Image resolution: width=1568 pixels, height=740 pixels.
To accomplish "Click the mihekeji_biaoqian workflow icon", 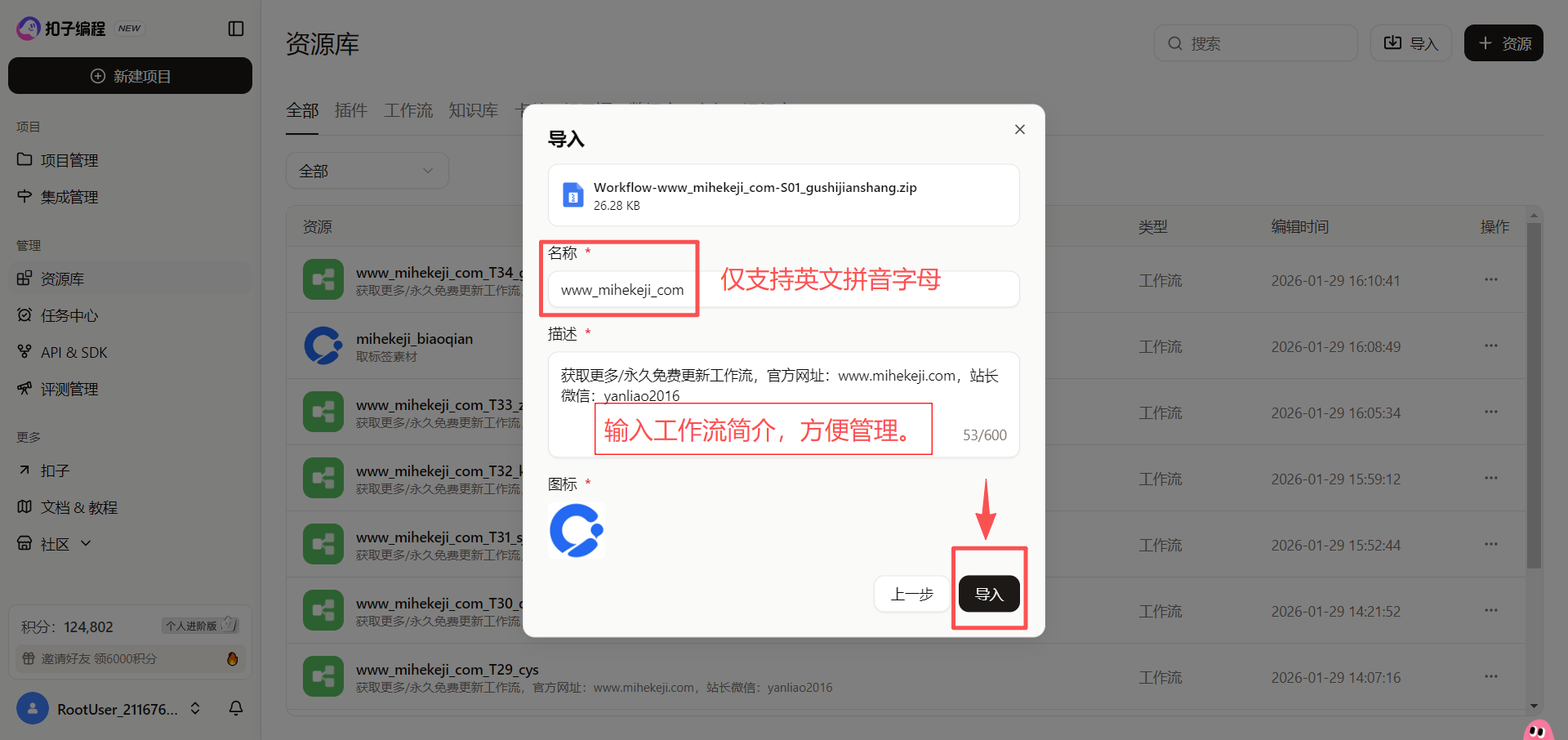I will [x=323, y=345].
